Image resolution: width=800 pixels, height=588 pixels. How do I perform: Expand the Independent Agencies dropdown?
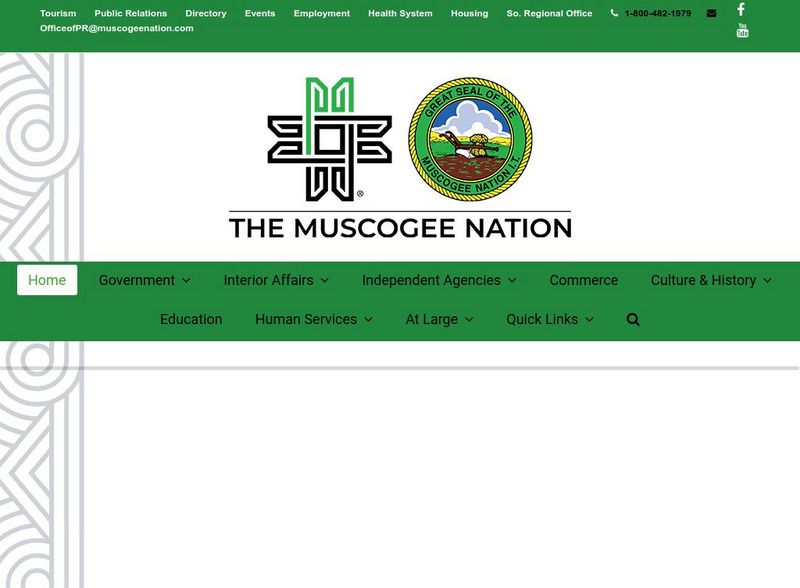pos(439,280)
